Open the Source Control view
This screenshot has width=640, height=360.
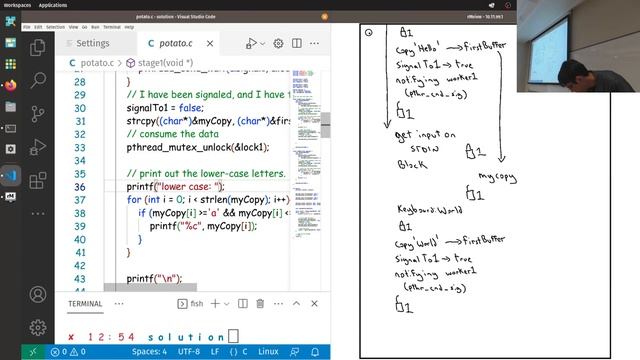click(x=38, y=114)
